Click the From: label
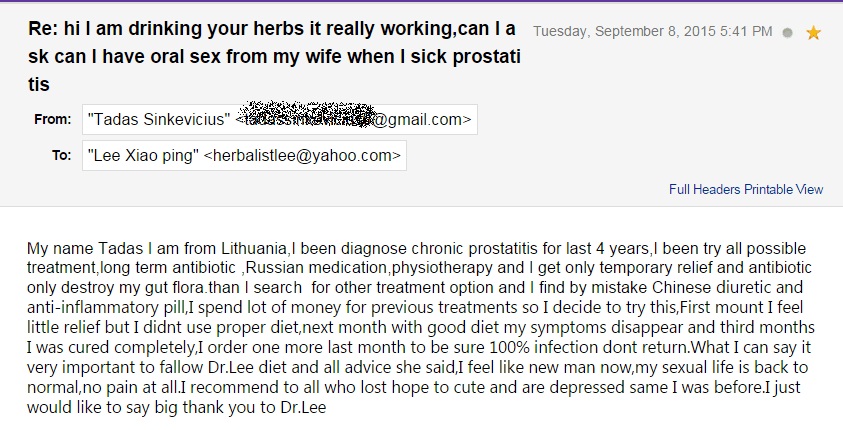This screenshot has height=430, width=843. (52, 119)
